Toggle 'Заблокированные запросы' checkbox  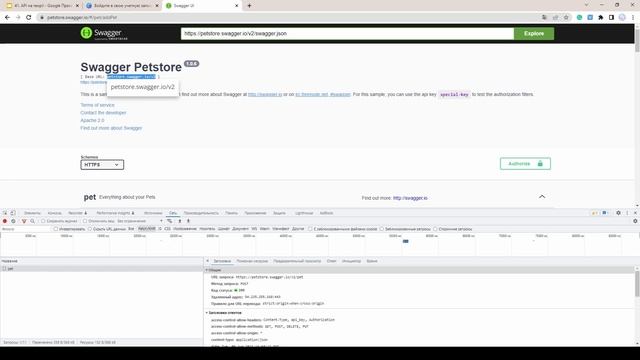382,229
